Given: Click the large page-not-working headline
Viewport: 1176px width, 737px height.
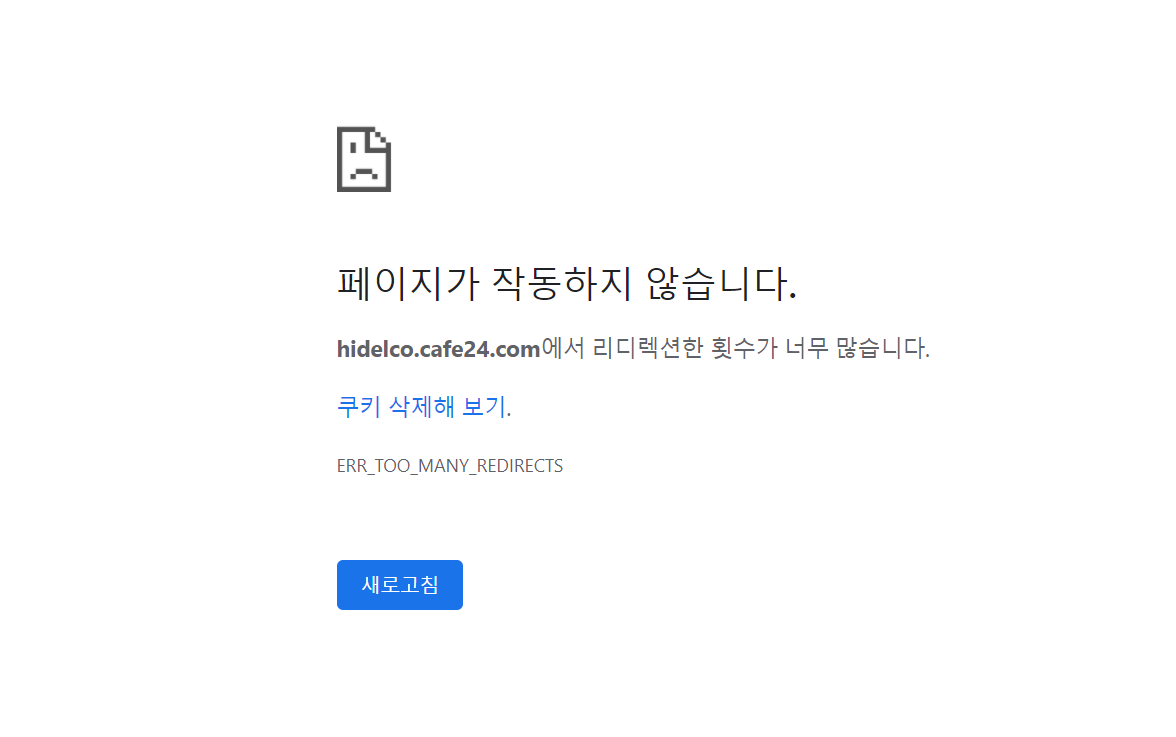Looking at the screenshot, I should point(566,283).
